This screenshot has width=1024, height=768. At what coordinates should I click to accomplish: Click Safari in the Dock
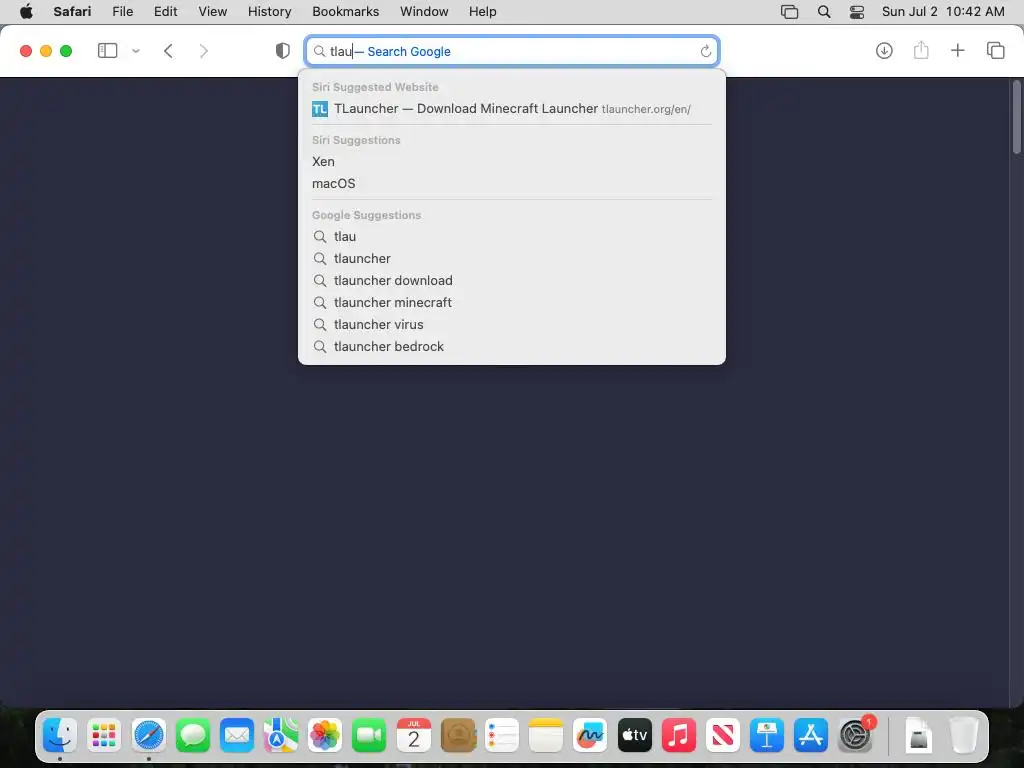(149, 735)
